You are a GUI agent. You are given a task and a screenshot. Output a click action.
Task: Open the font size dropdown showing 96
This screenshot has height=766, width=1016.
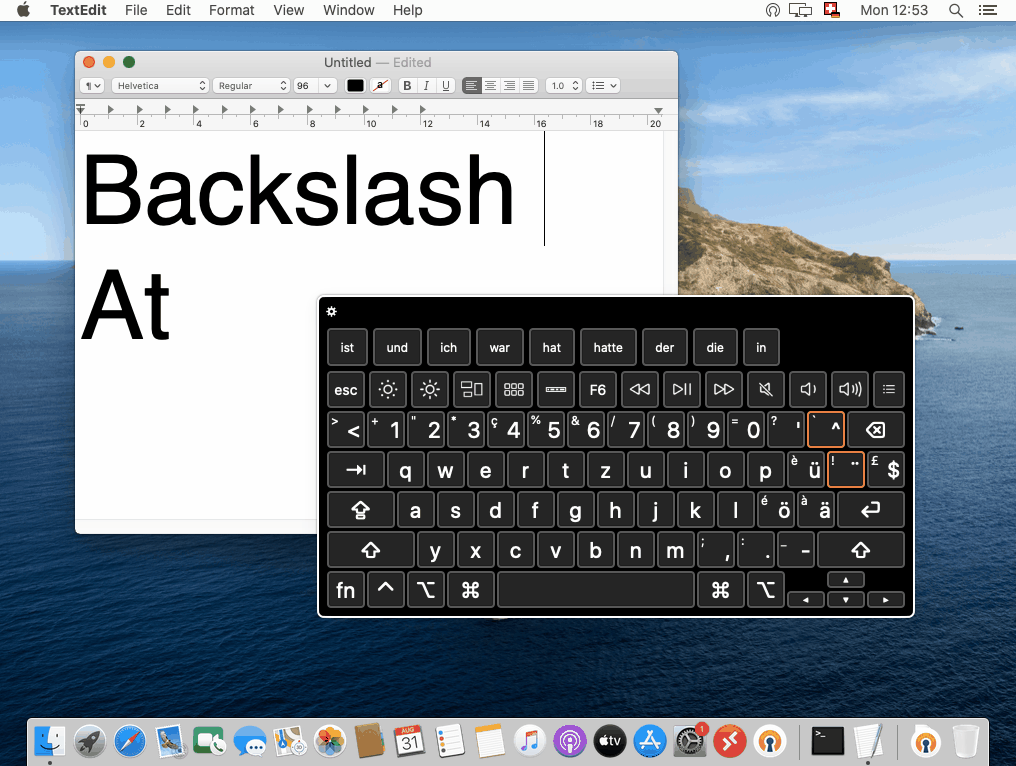(x=313, y=85)
